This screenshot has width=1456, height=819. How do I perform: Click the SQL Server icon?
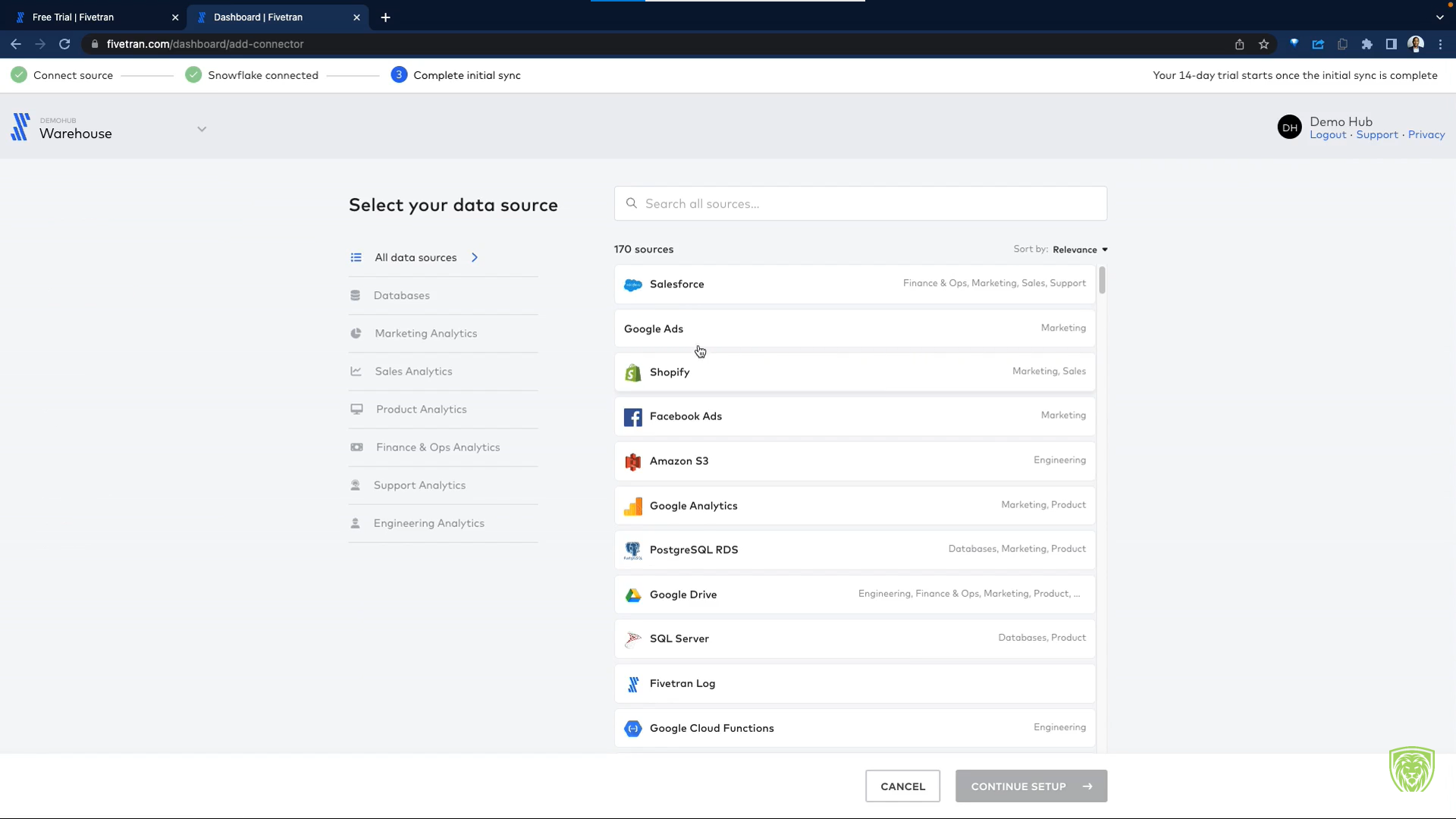pos(632,639)
